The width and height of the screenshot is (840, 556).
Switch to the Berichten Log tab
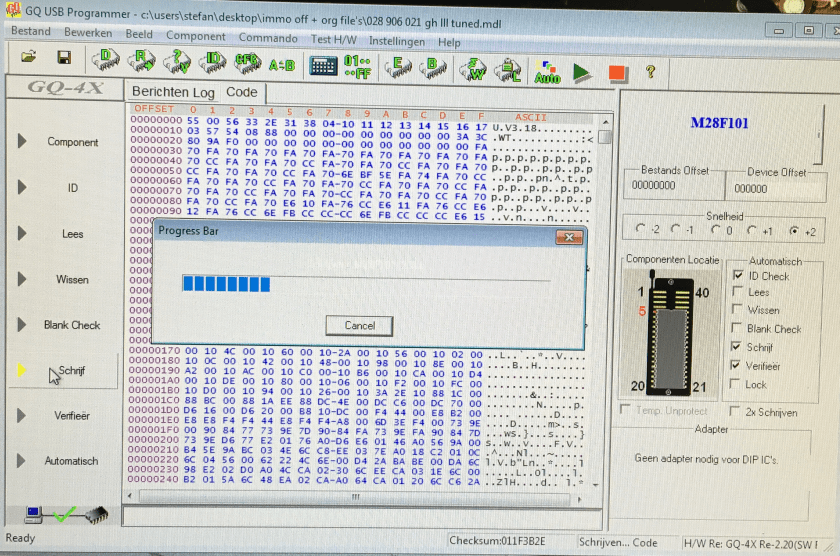click(x=173, y=92)
